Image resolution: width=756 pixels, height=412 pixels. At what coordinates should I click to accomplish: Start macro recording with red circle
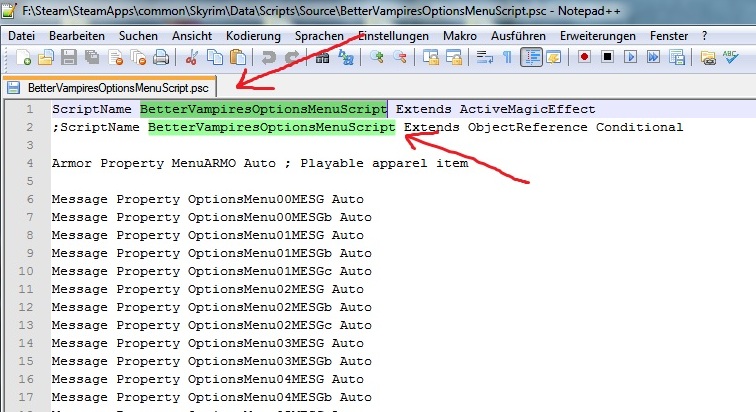click(x=585, y=58)
